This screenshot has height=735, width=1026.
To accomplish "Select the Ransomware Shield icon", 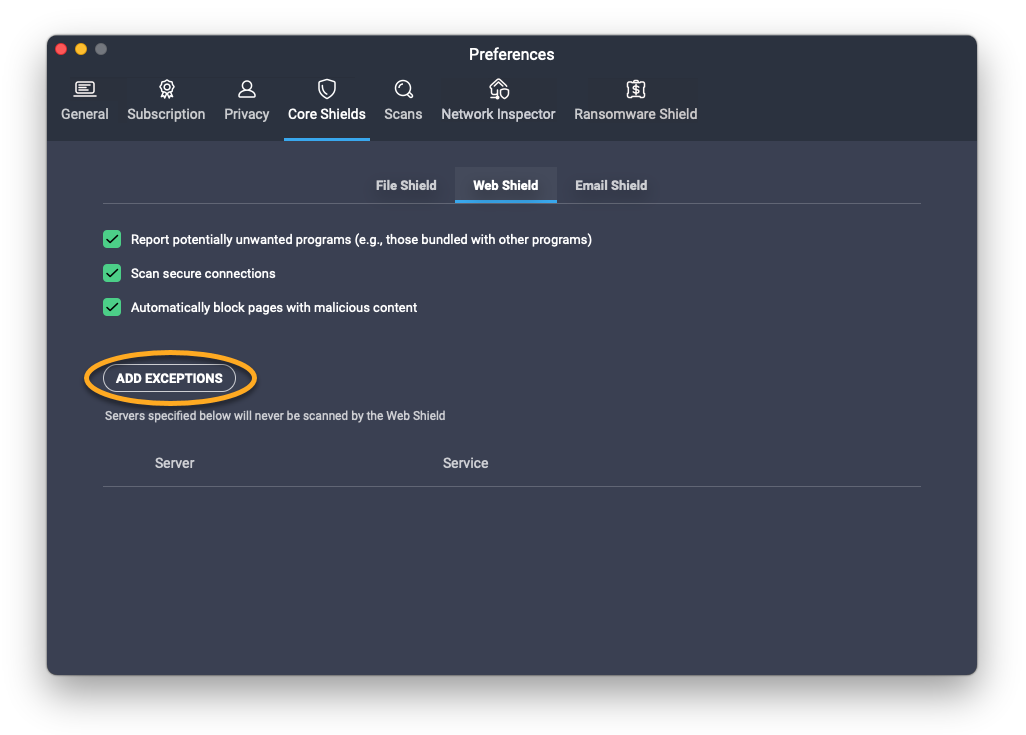I will click(x=635, y=89).
